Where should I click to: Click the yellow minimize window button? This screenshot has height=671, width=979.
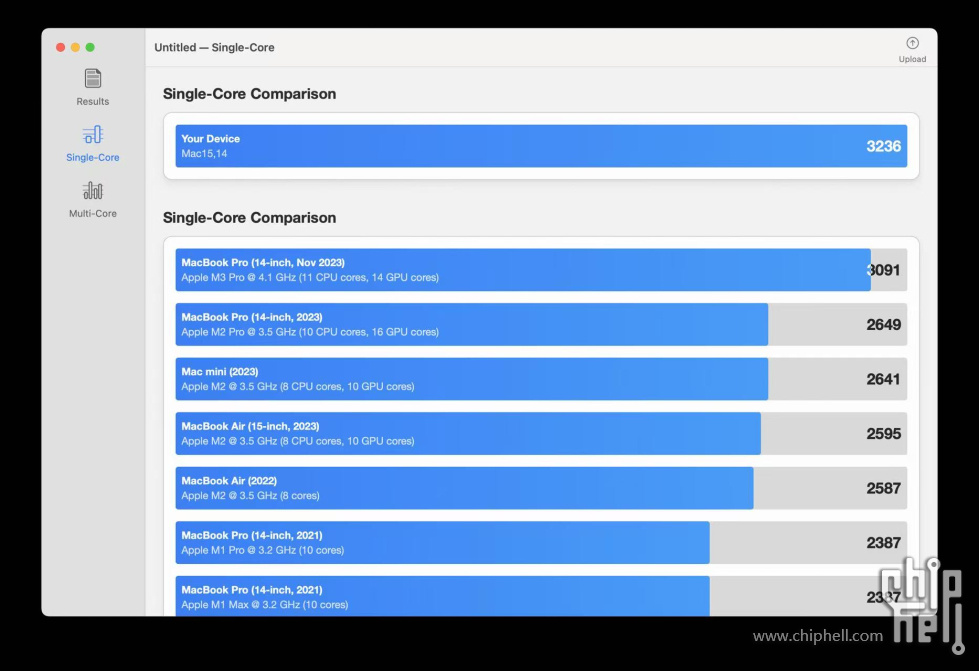pos(76,47)
